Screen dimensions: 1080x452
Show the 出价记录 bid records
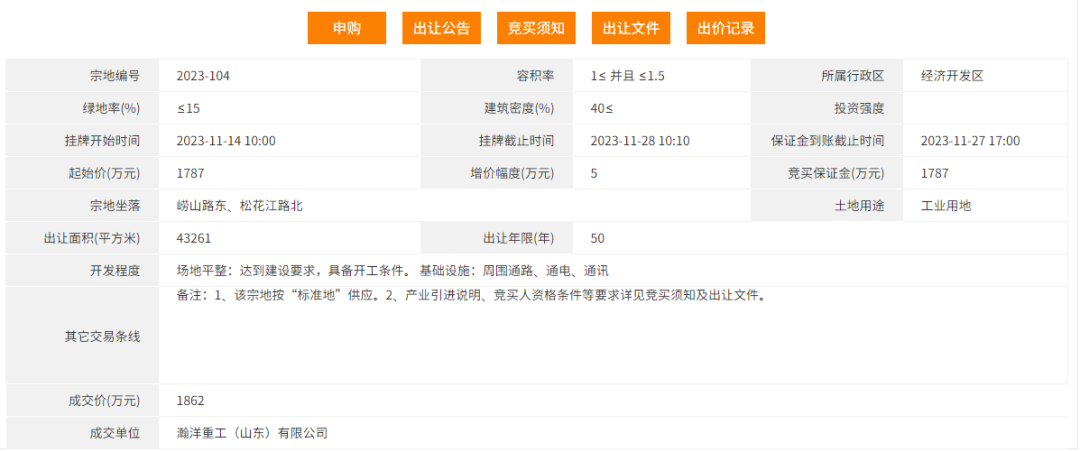coord(726,28)
